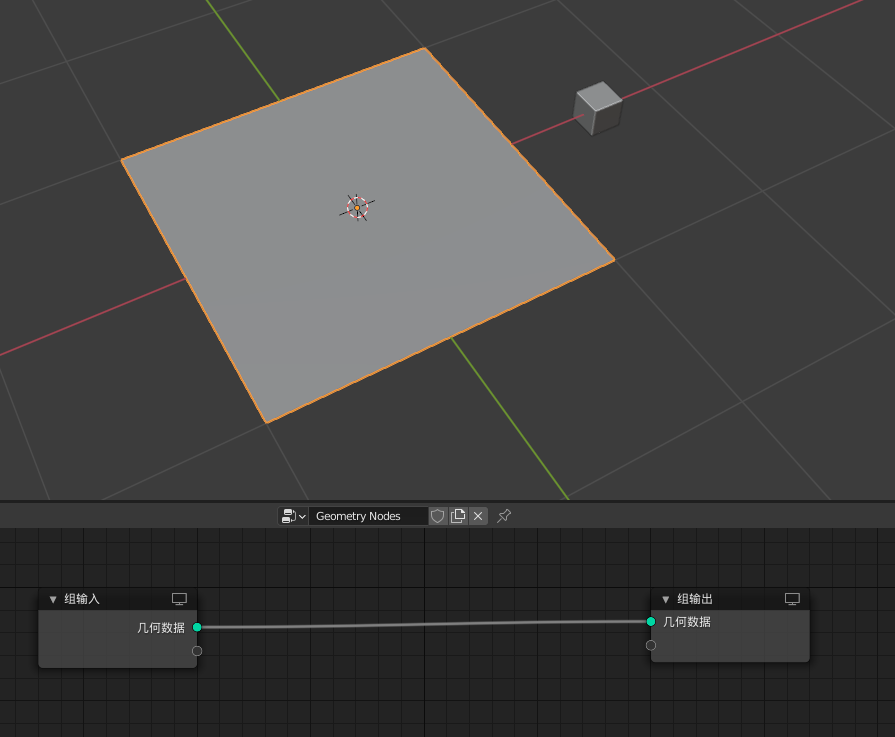Viewport: 895px width, 737px height.
Task: Click the shield icon next to Geometry Nodes name
Action: tap(438, 515)
